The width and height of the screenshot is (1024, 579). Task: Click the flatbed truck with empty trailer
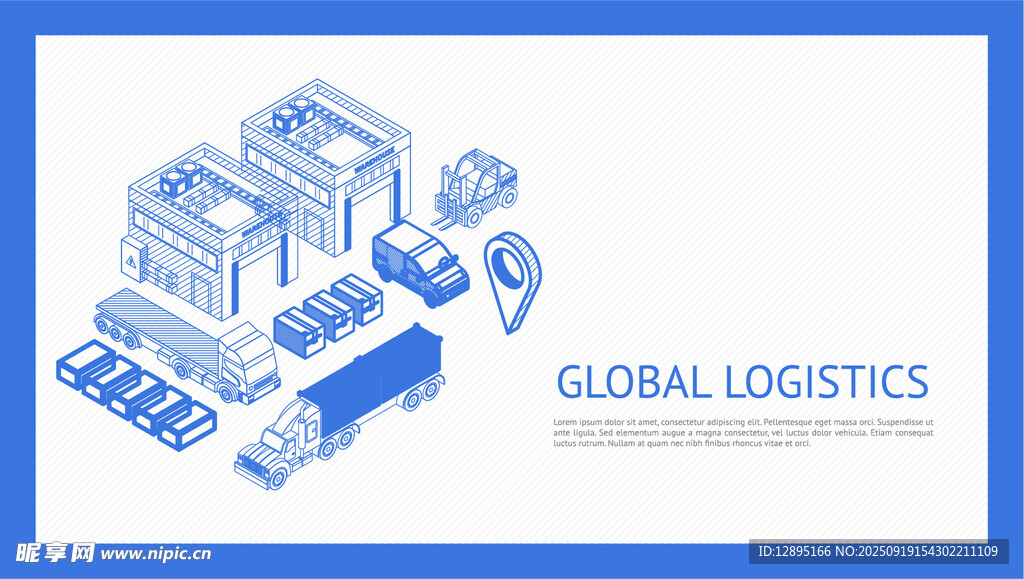187,346
